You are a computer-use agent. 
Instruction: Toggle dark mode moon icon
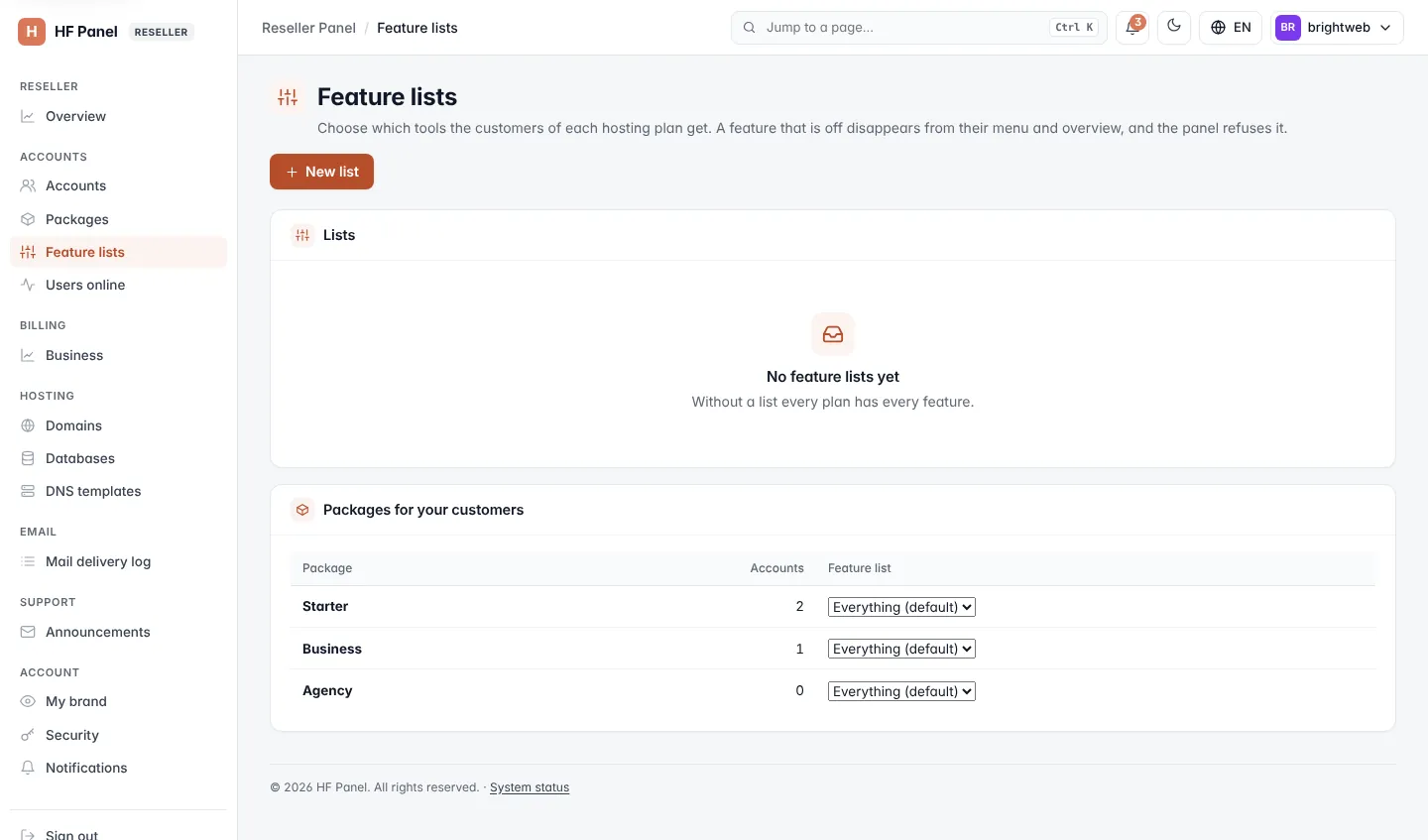[1174, 27]
